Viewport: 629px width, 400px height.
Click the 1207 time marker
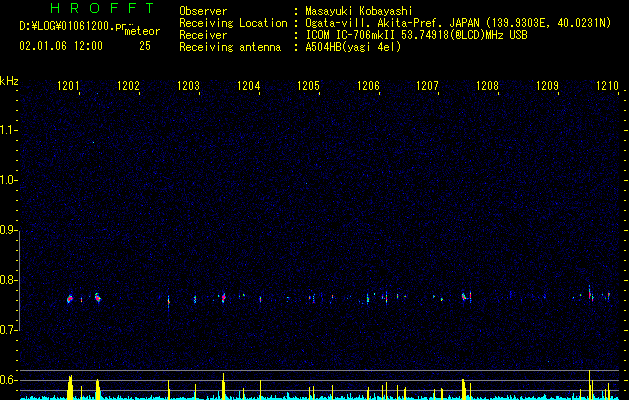(428, 85)
